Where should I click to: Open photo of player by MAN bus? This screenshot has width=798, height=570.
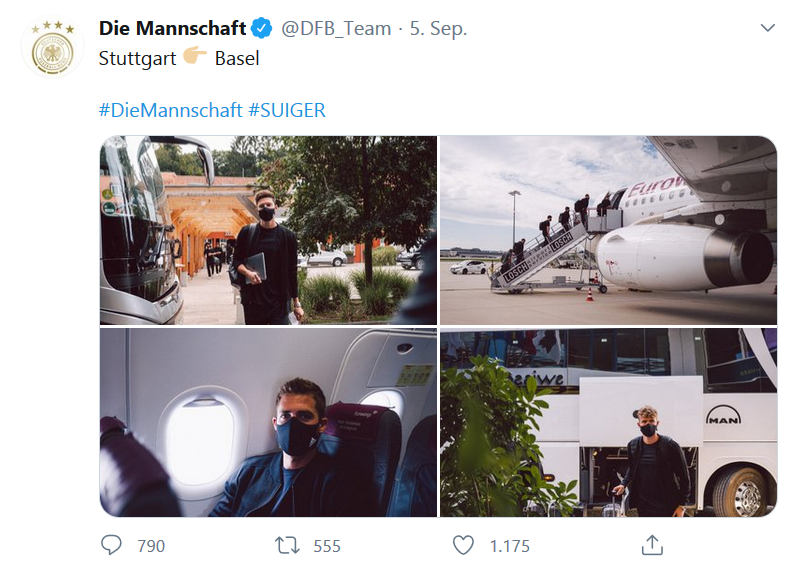click(x=608, y=422)
